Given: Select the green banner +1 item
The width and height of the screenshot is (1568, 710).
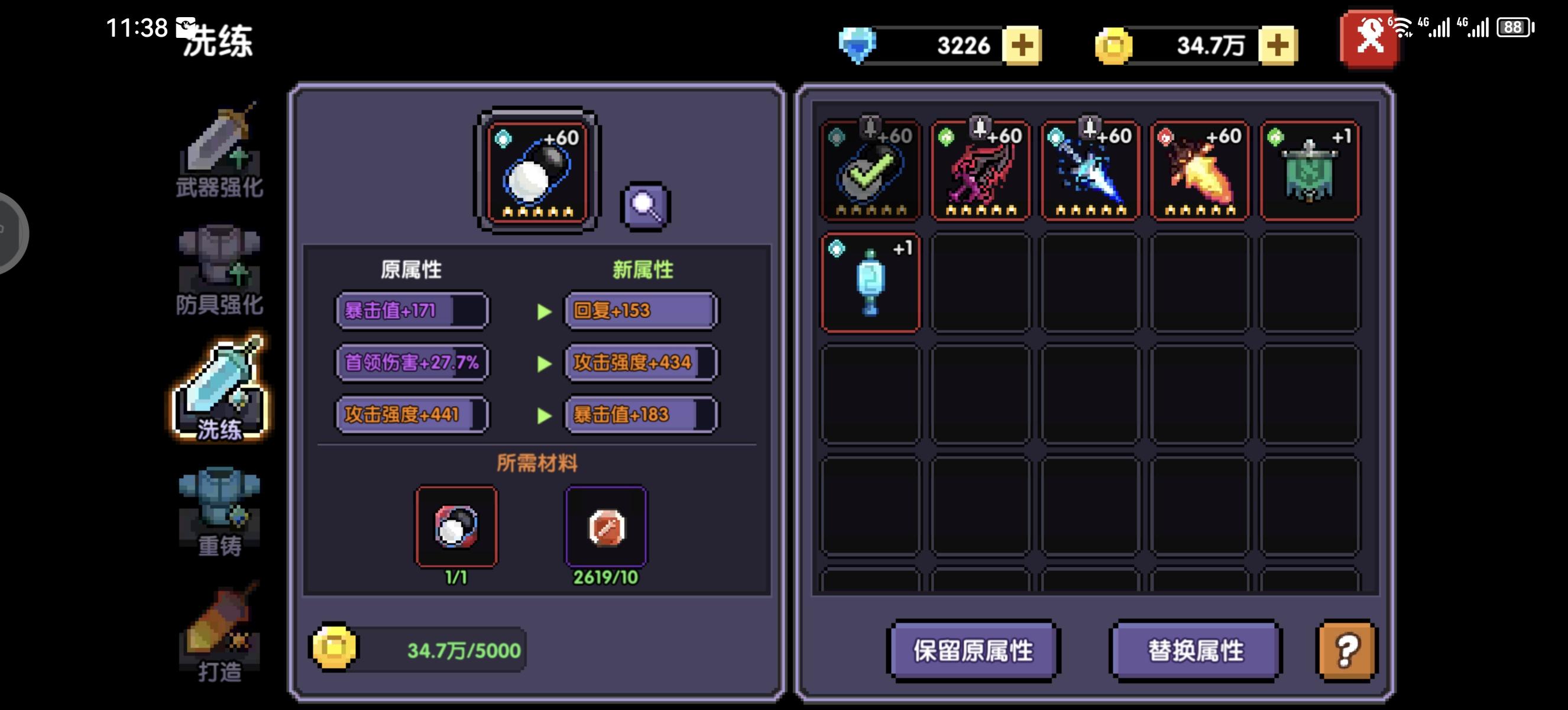Looking at the screenshot, I should [x=1309, y=170].
